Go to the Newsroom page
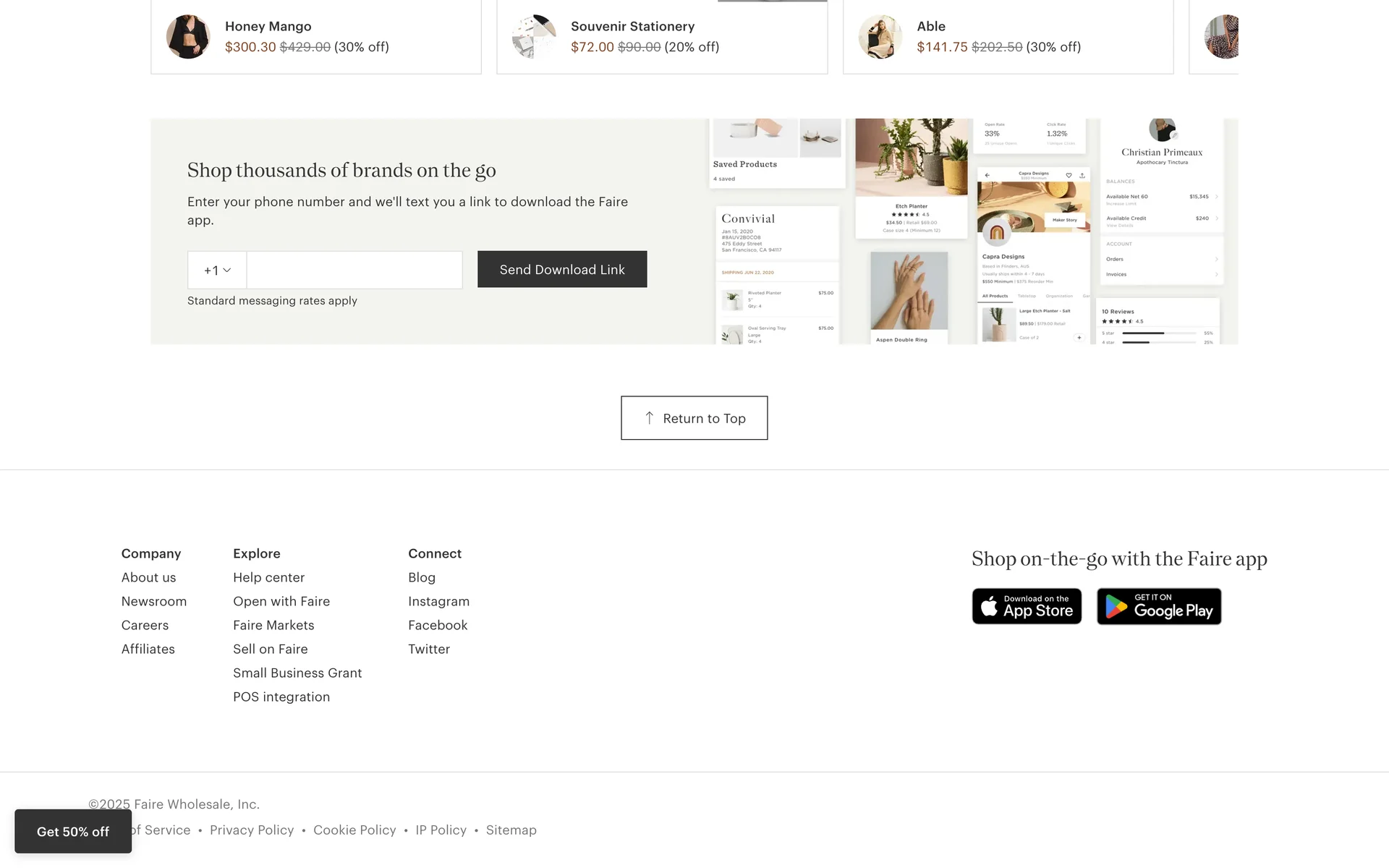Screen dimensions: 1389x868 coord(154,601)
